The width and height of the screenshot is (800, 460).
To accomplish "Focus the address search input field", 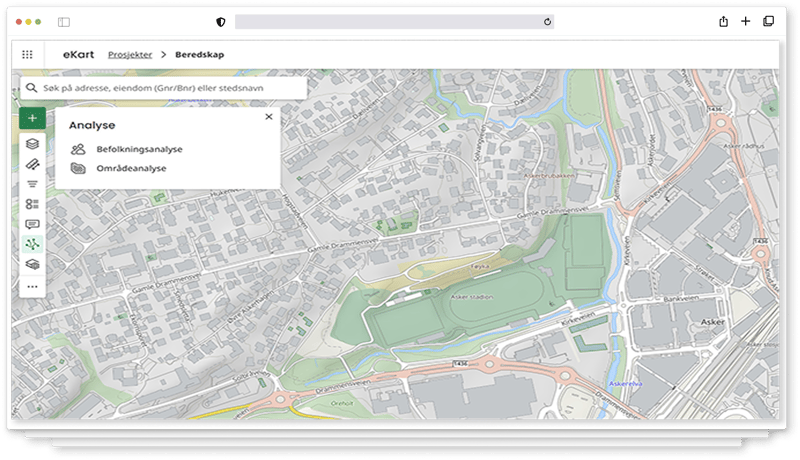I will tap(164, 88).
